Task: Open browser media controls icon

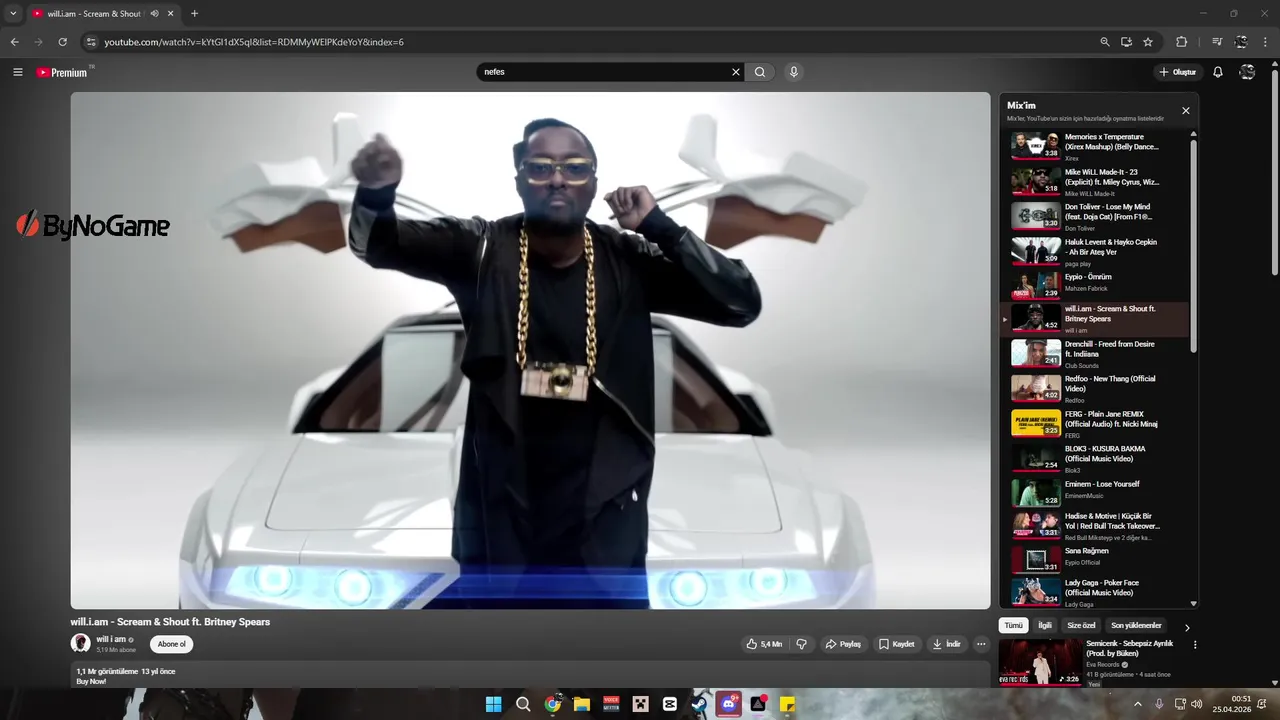Action: tap(1217, 42)
